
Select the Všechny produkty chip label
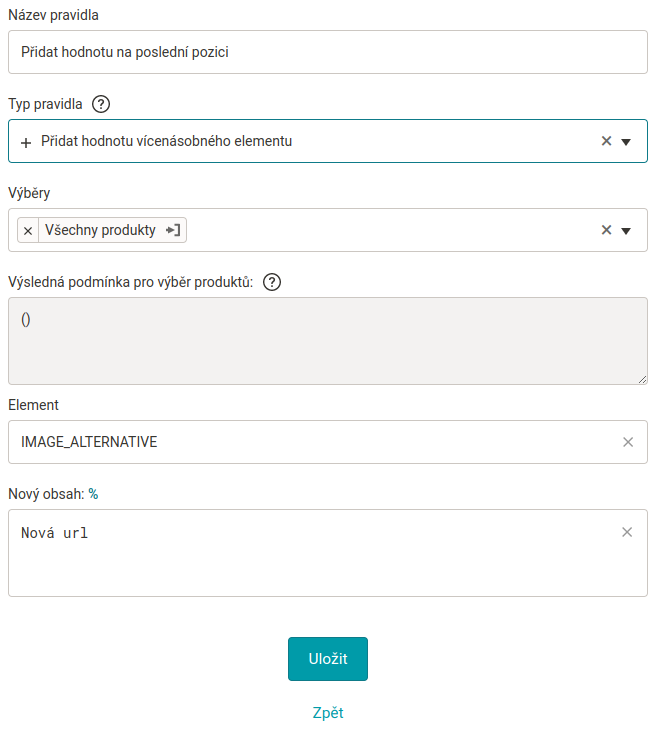pyautogui.click(x=100, y=230)
